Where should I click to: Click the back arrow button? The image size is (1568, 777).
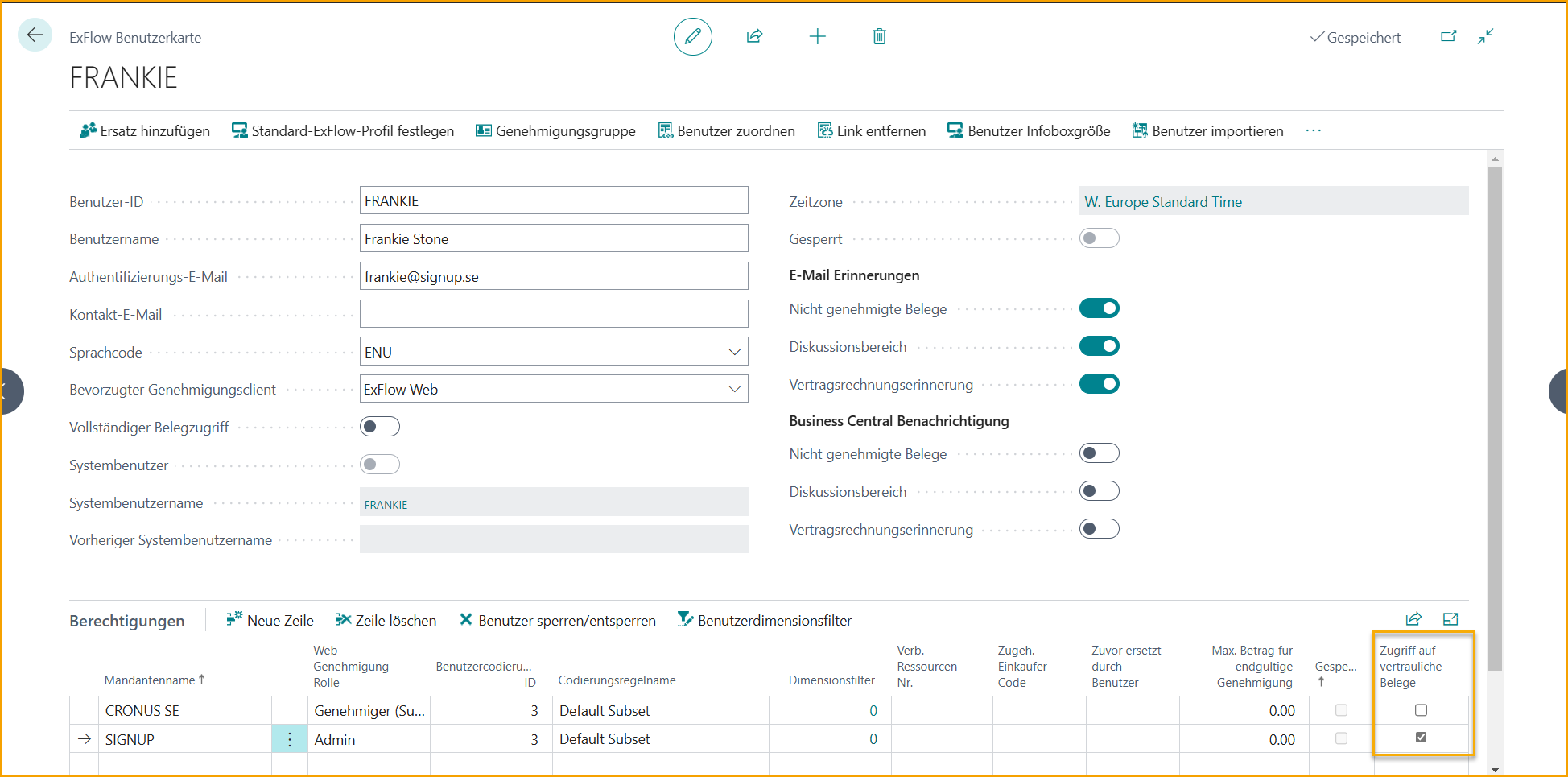(x=35, y=35)
